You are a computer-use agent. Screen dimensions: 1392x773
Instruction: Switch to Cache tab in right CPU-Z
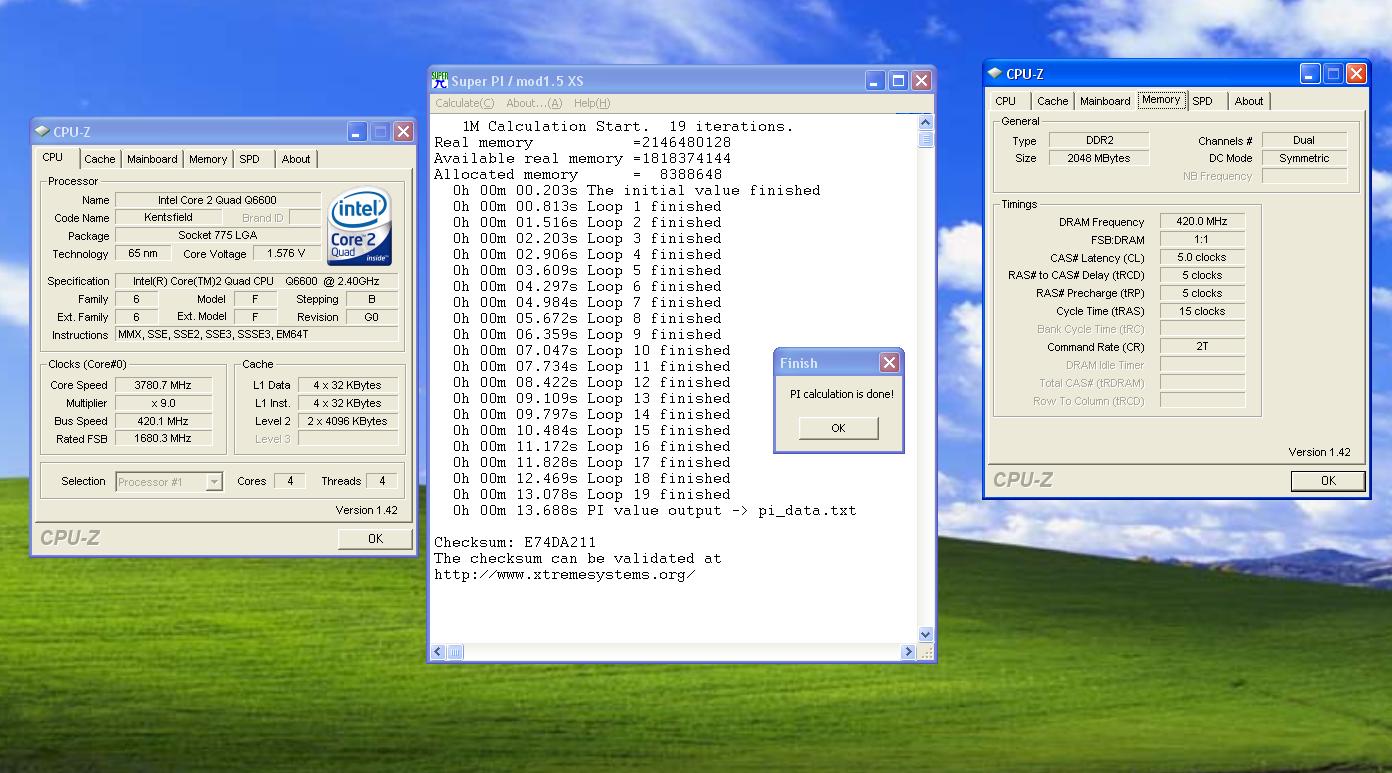[1052, 101]
